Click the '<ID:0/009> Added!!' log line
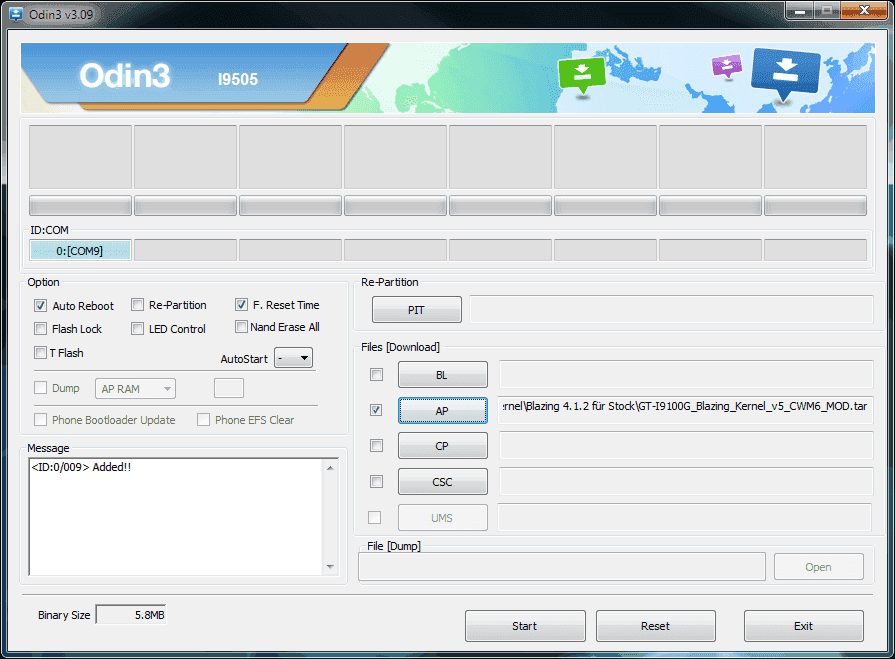Screen dimensions: 895x659 pos(81,467)
